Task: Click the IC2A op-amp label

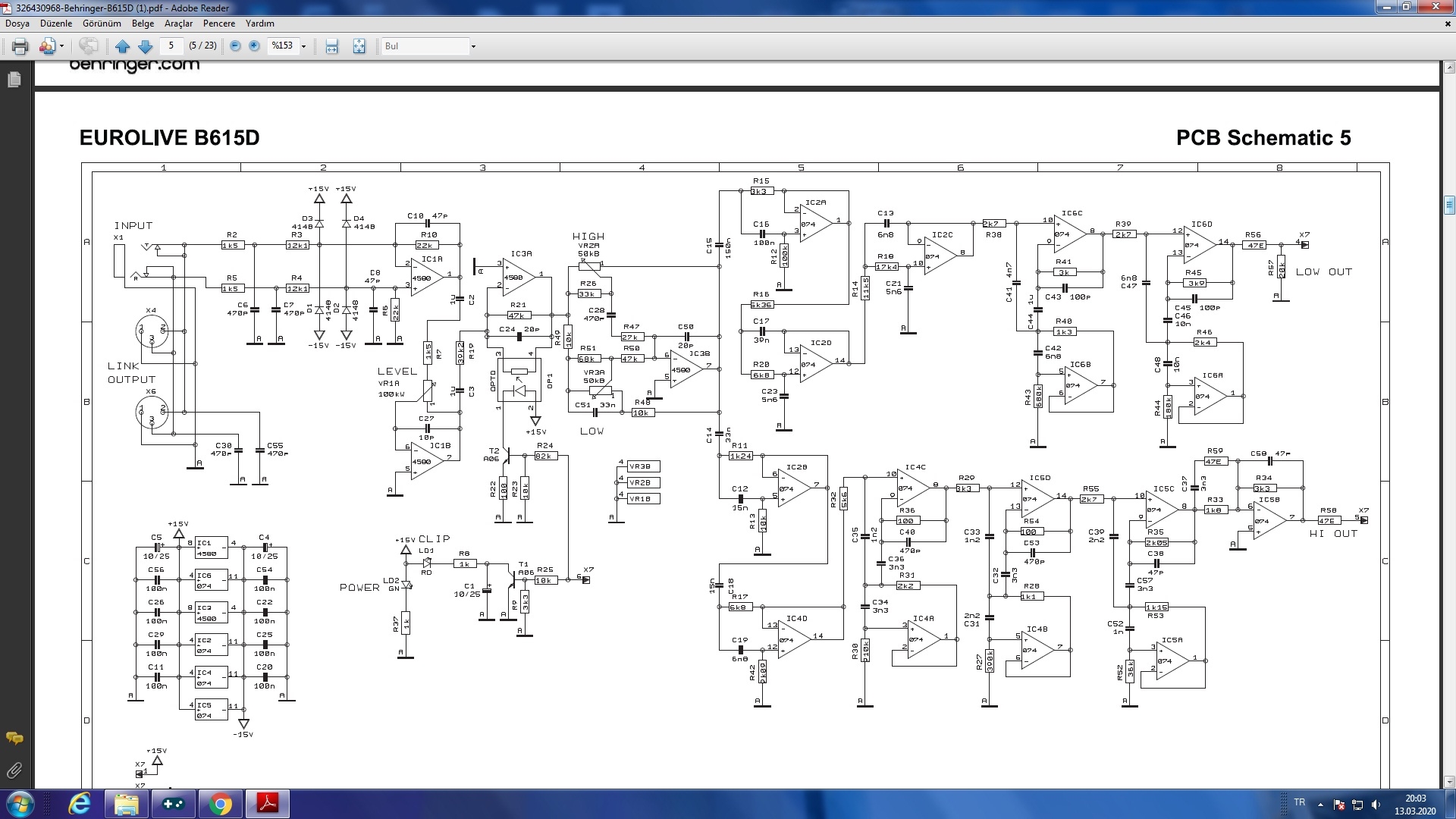Action: (816, 203)
